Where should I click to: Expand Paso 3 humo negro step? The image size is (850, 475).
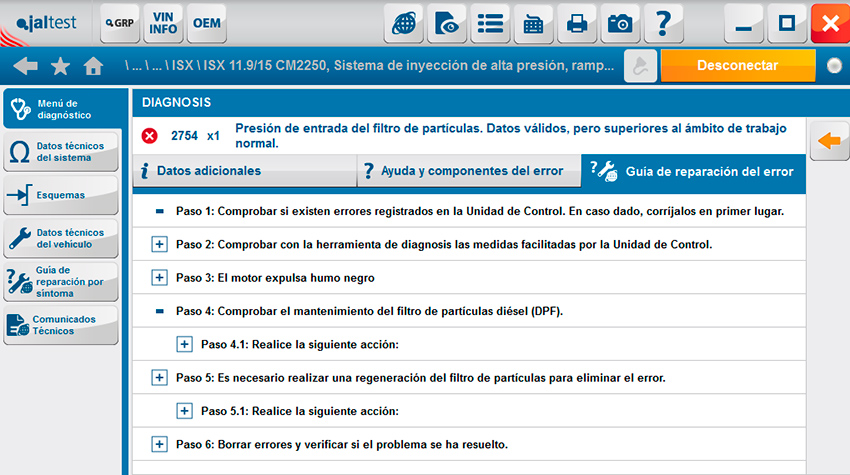click(159, 278)
